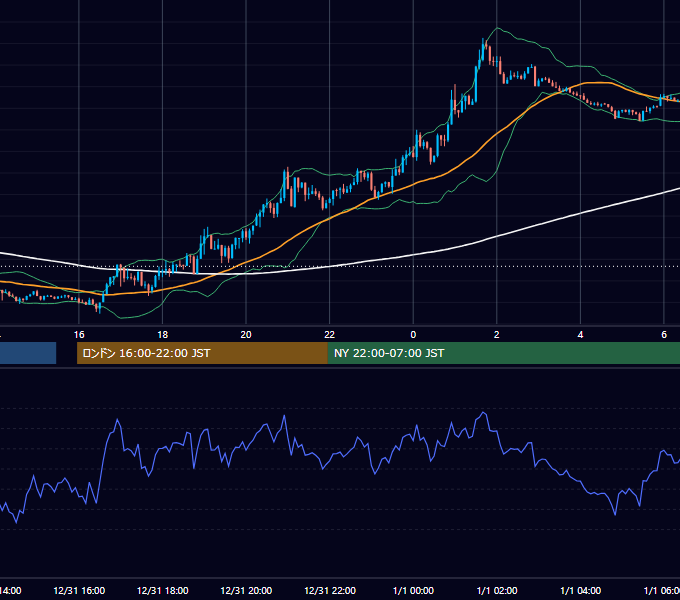Click the unlabeled blue session band

click(x=28, y=353)
